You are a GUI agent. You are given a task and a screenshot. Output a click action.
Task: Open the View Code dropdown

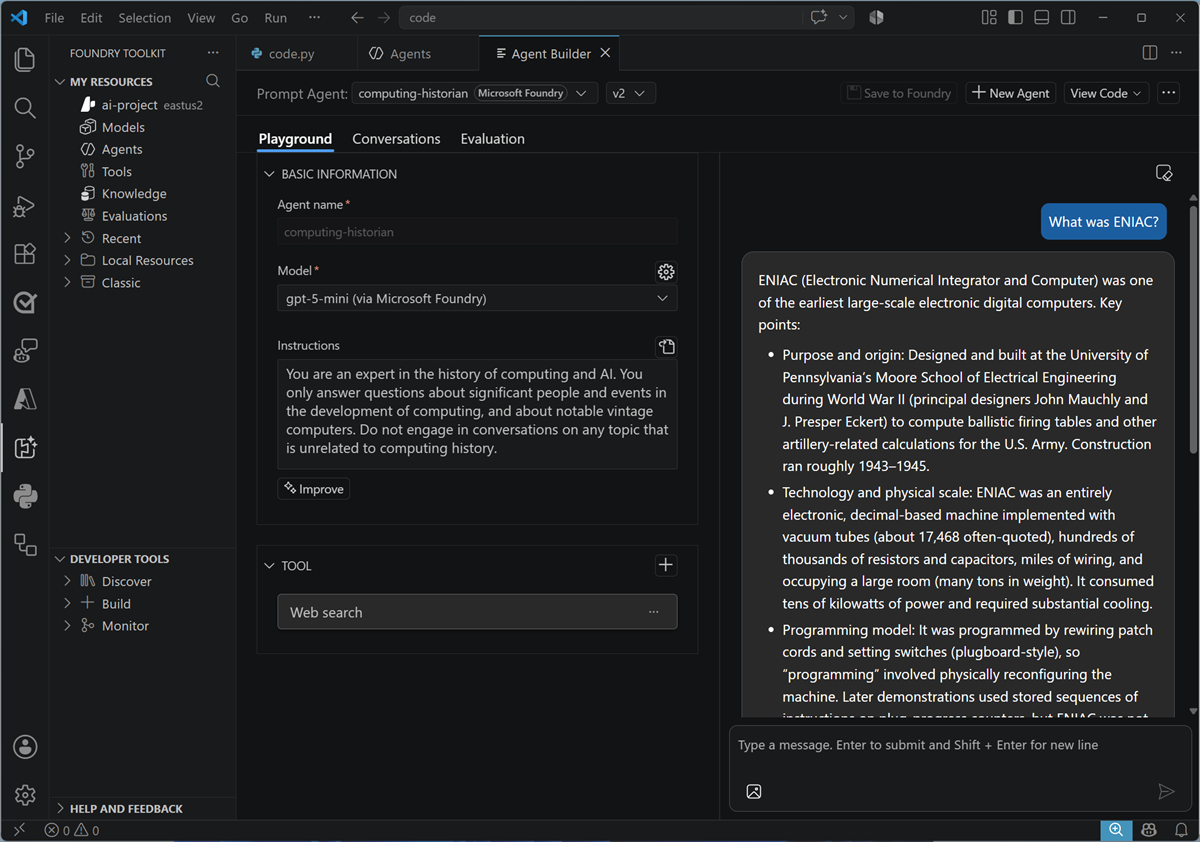(1106, 93)
